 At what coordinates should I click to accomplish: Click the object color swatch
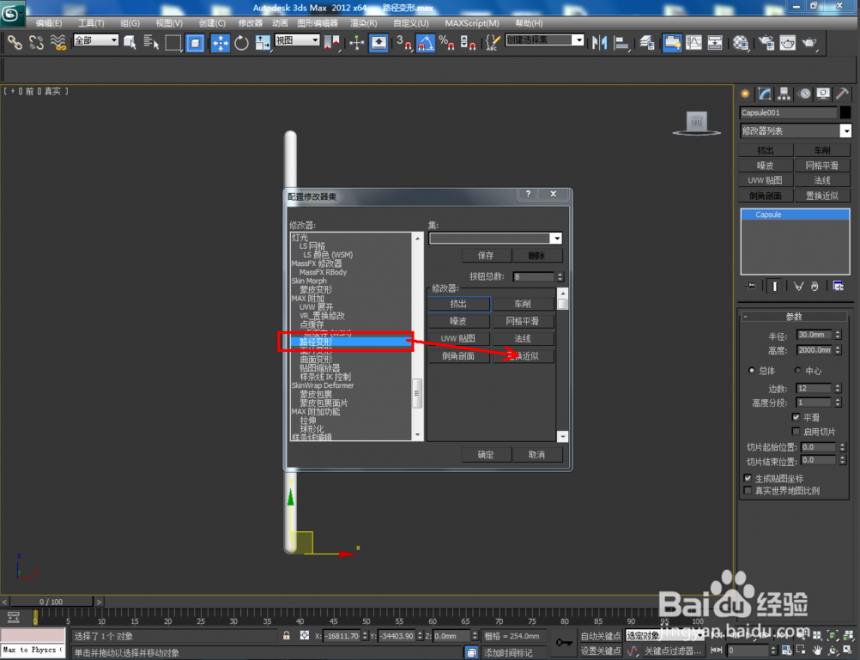[845, 112]
